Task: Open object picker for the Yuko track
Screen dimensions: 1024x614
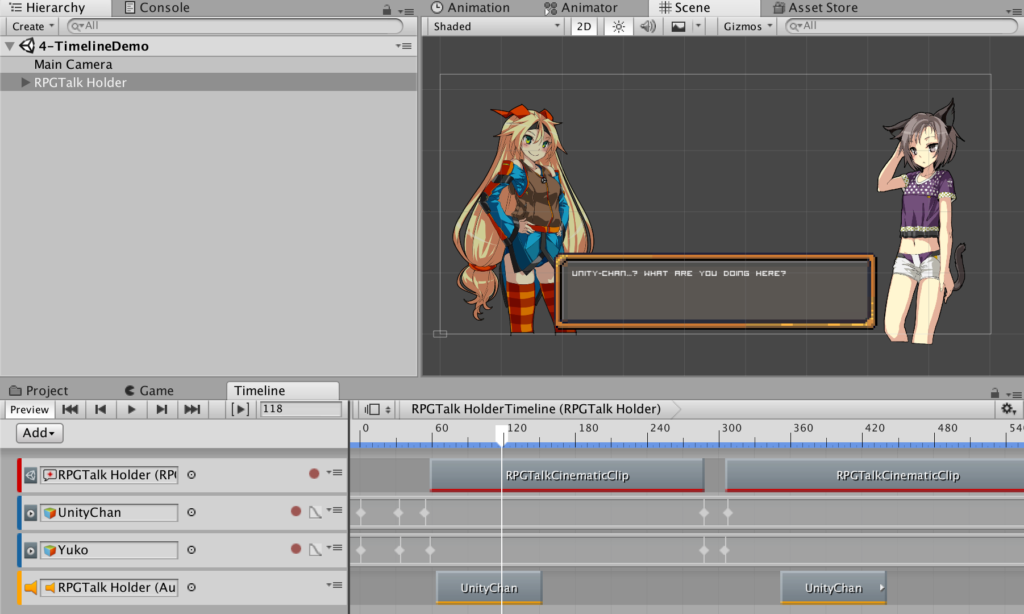Action: [191, 550]
